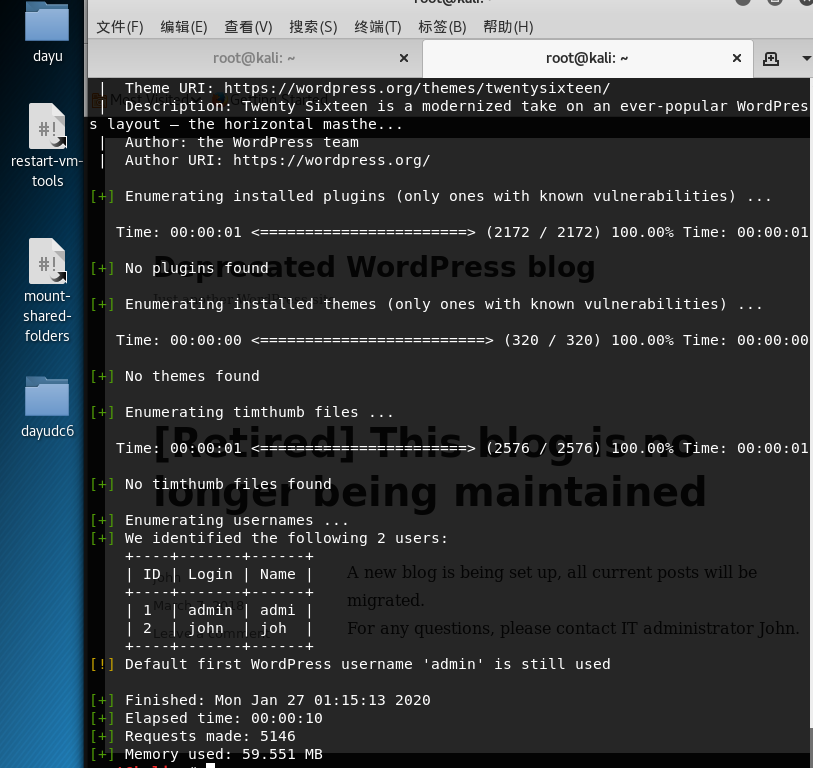Image resolution: width=813 pixels, height=768 pixels.
Task: Open the 查看(V) menu
Action: (248, 27)
